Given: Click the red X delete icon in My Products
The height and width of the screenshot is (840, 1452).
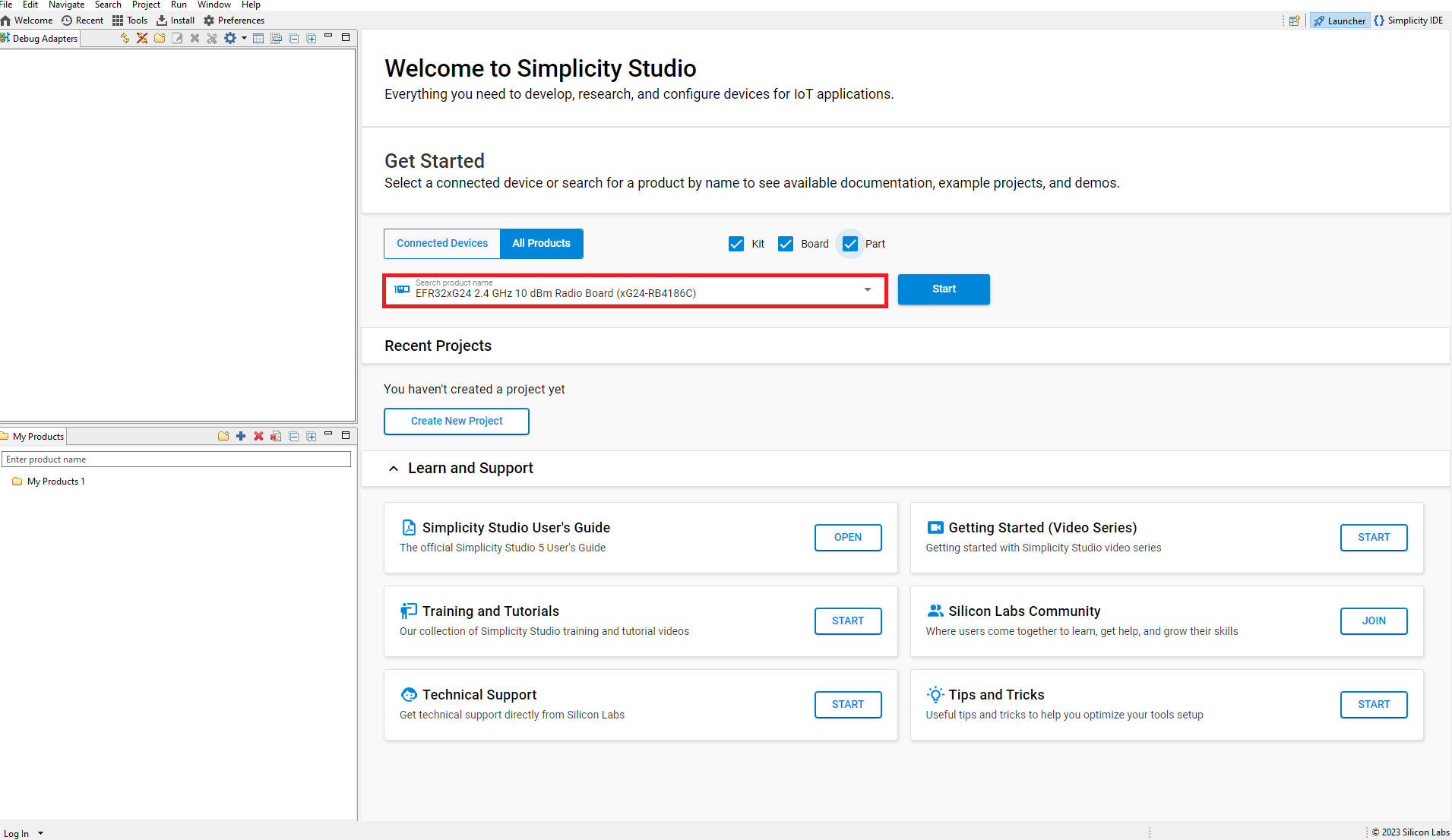Looking at the screenshot, I should point(258,436).
